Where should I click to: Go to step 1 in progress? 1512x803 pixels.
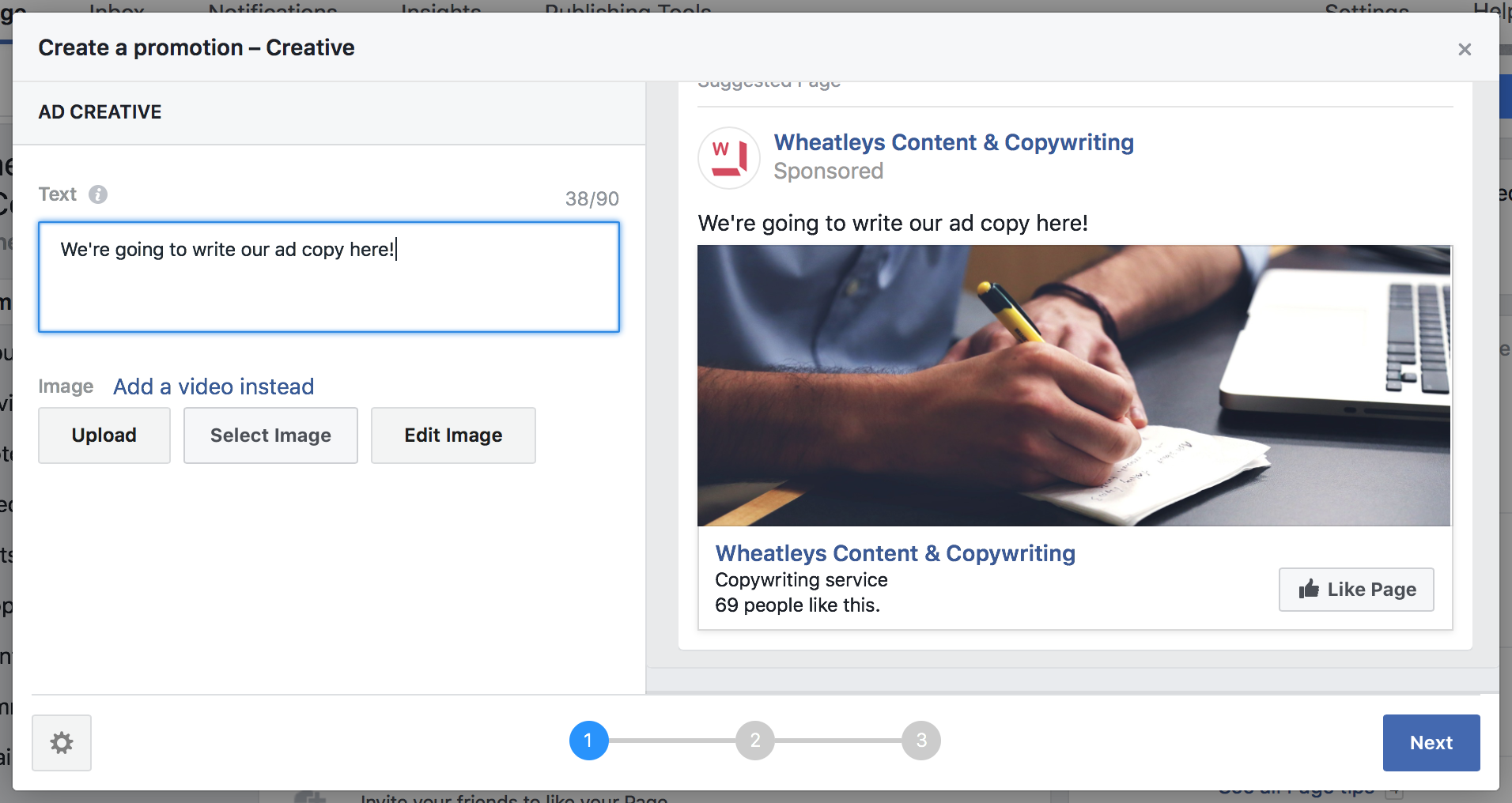(x=589, y=741)
